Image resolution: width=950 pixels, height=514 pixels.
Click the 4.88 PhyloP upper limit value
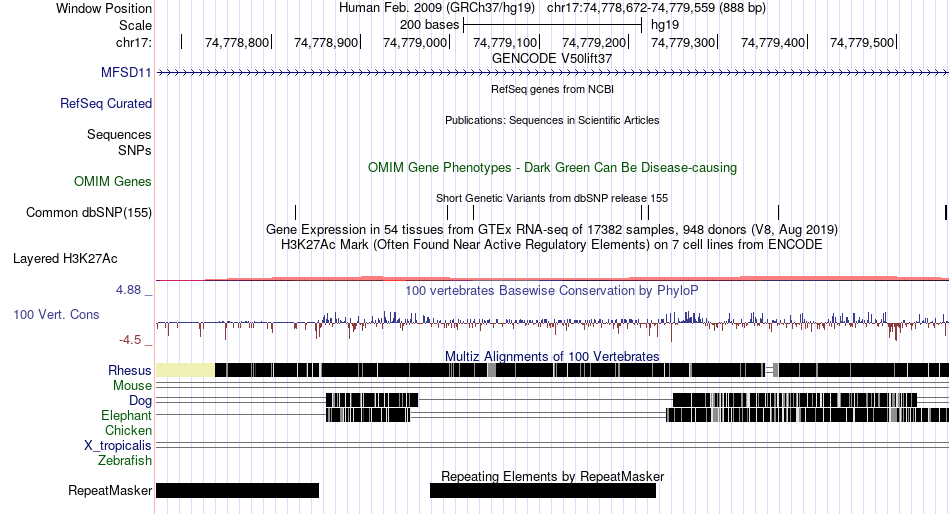(x=128, y=290)
